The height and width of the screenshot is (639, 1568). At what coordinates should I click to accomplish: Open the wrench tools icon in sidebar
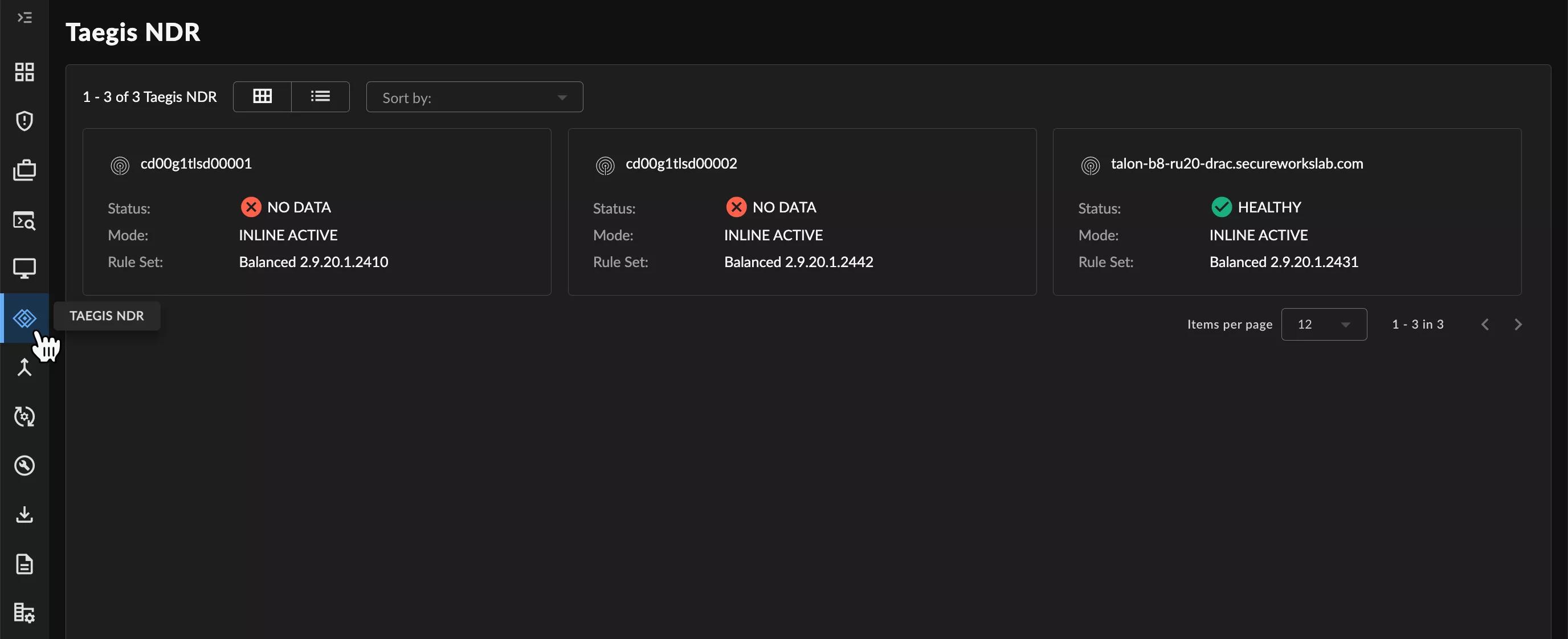24,466
